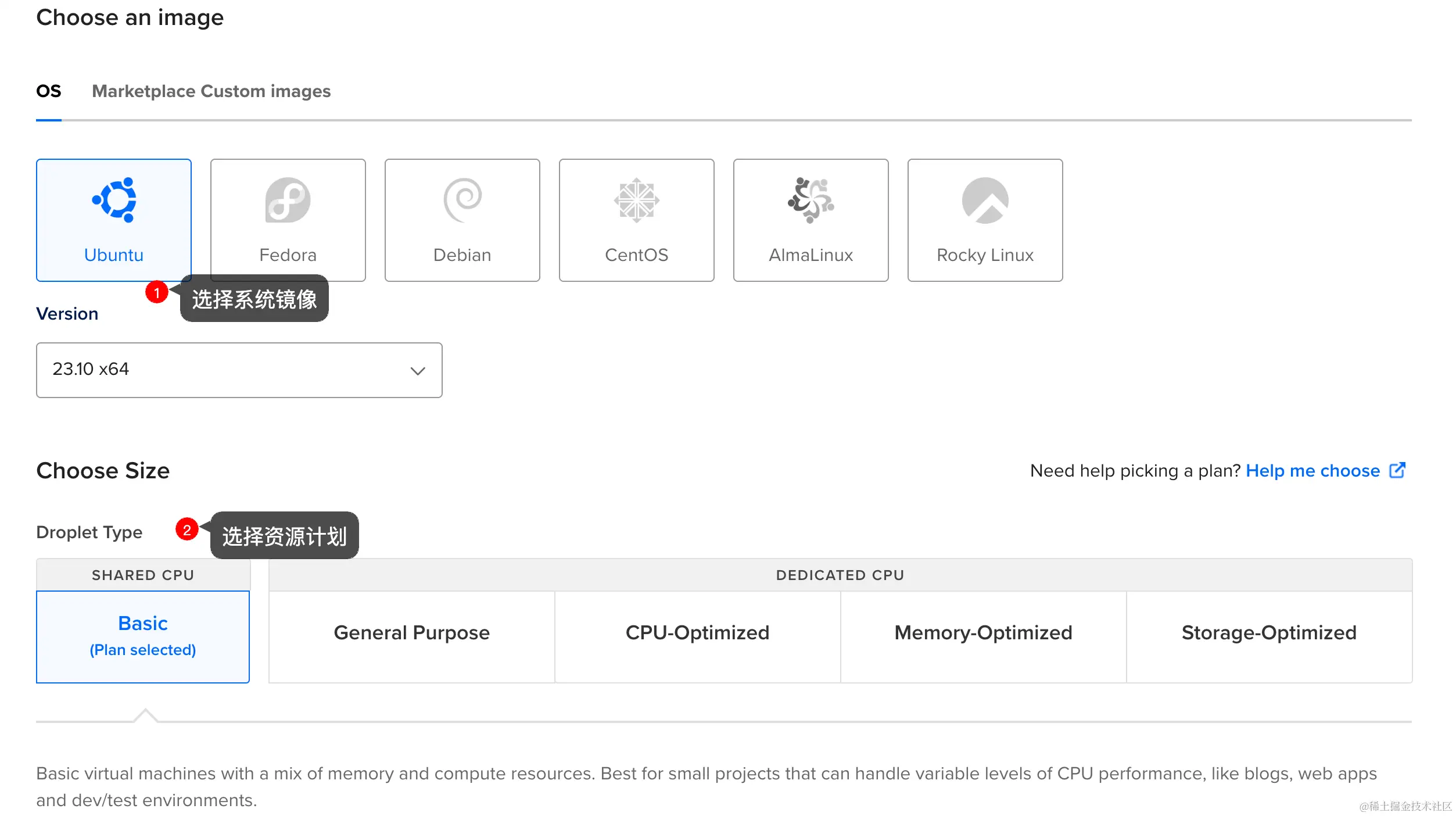Viewport: 1456px width, 816px height.
Task: Click the red annotation marker 1
Action: coord(157,292)
